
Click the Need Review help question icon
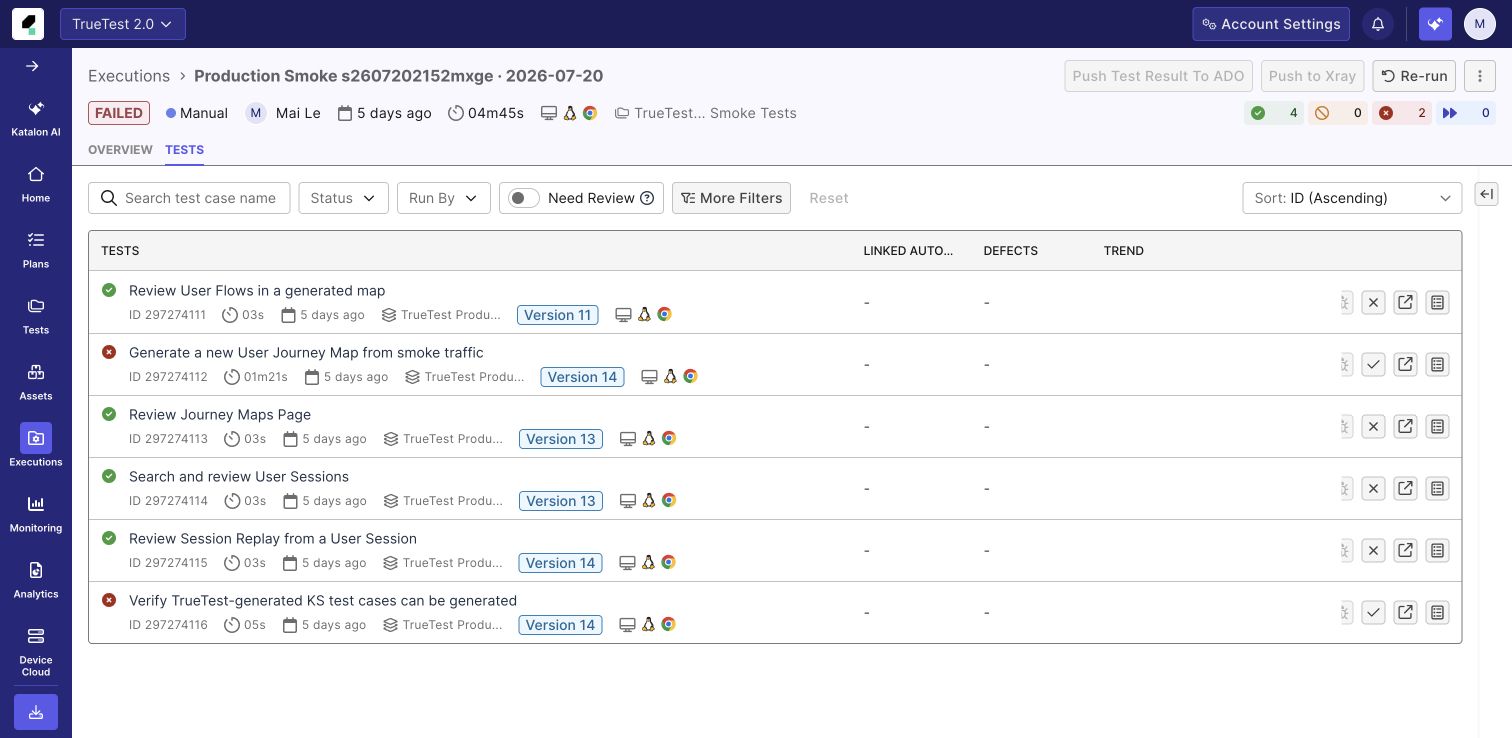(647, 198)
